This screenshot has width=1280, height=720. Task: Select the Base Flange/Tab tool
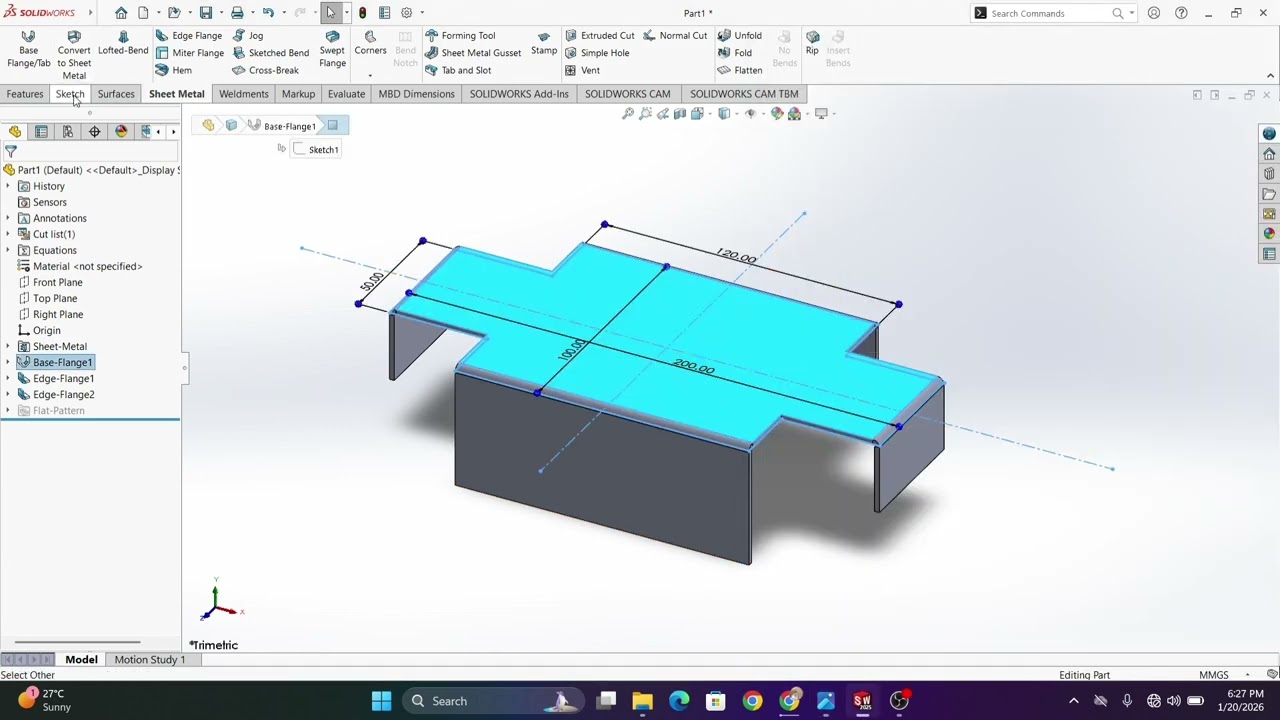coord(28,49)
